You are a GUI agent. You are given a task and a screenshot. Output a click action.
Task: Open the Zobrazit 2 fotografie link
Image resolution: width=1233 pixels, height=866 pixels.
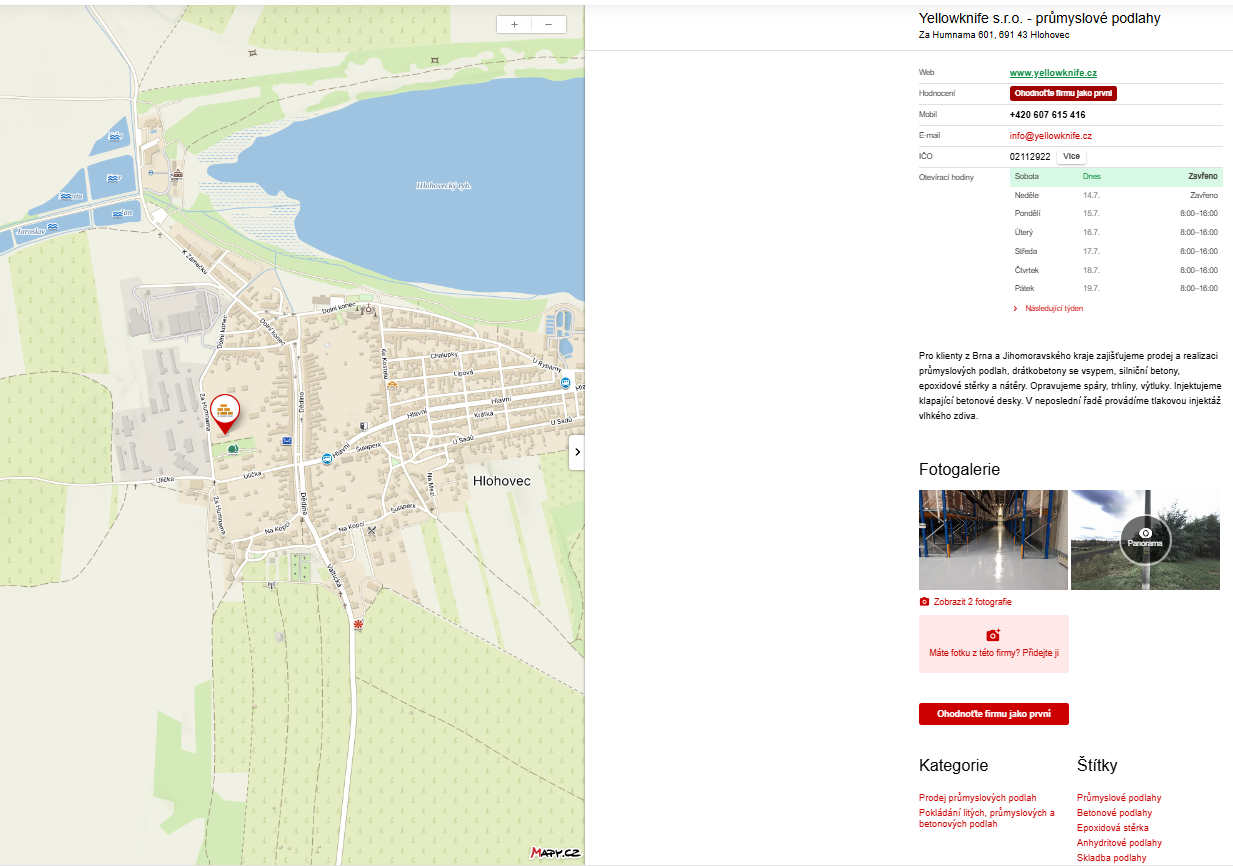click(972, 602)
